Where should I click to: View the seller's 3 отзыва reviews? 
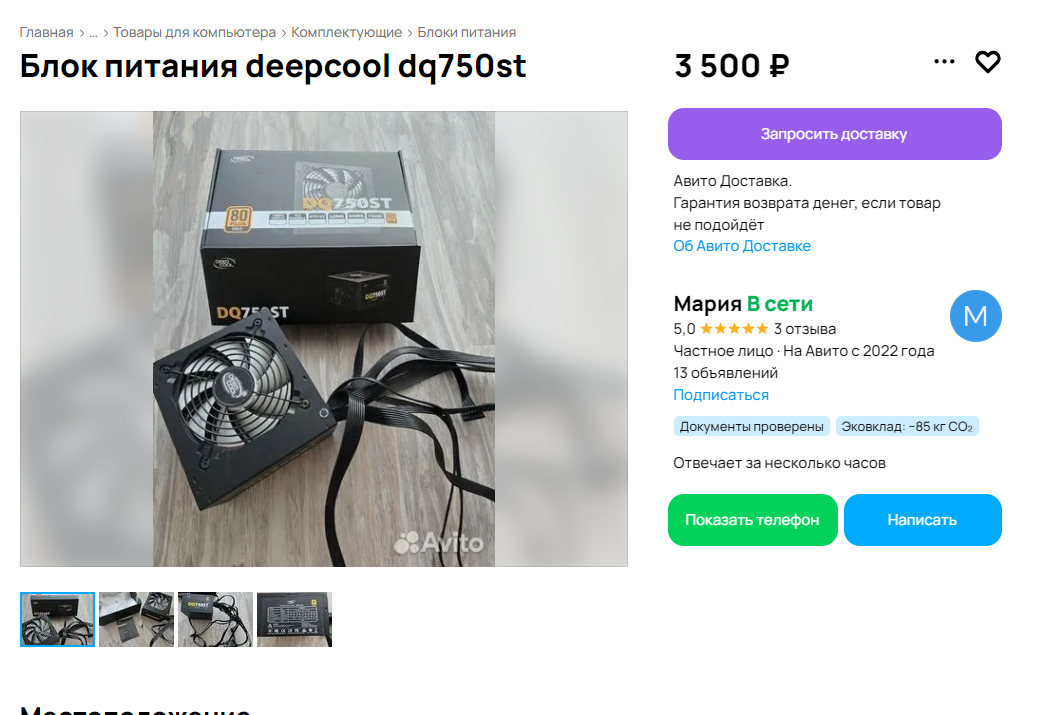(x=805, y=329)
